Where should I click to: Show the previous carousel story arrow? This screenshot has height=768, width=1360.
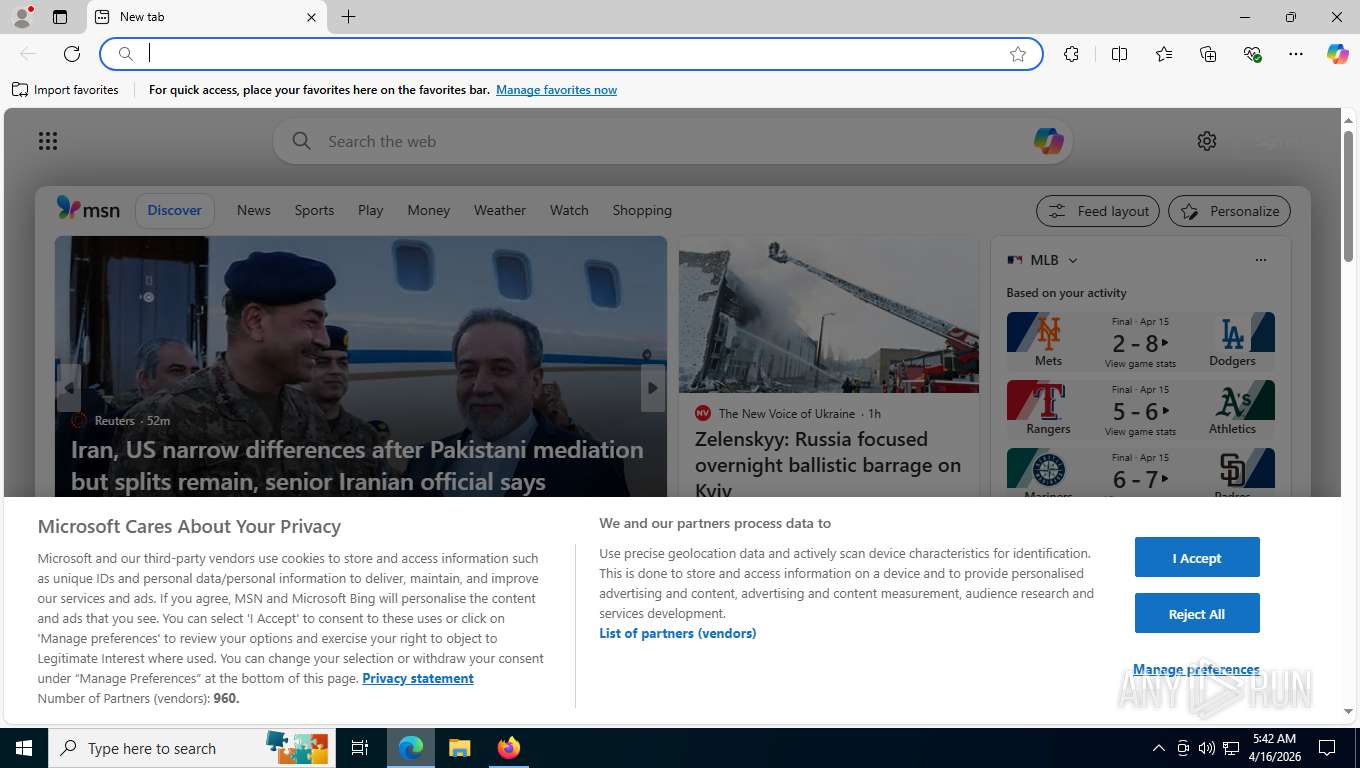(68, 388)
